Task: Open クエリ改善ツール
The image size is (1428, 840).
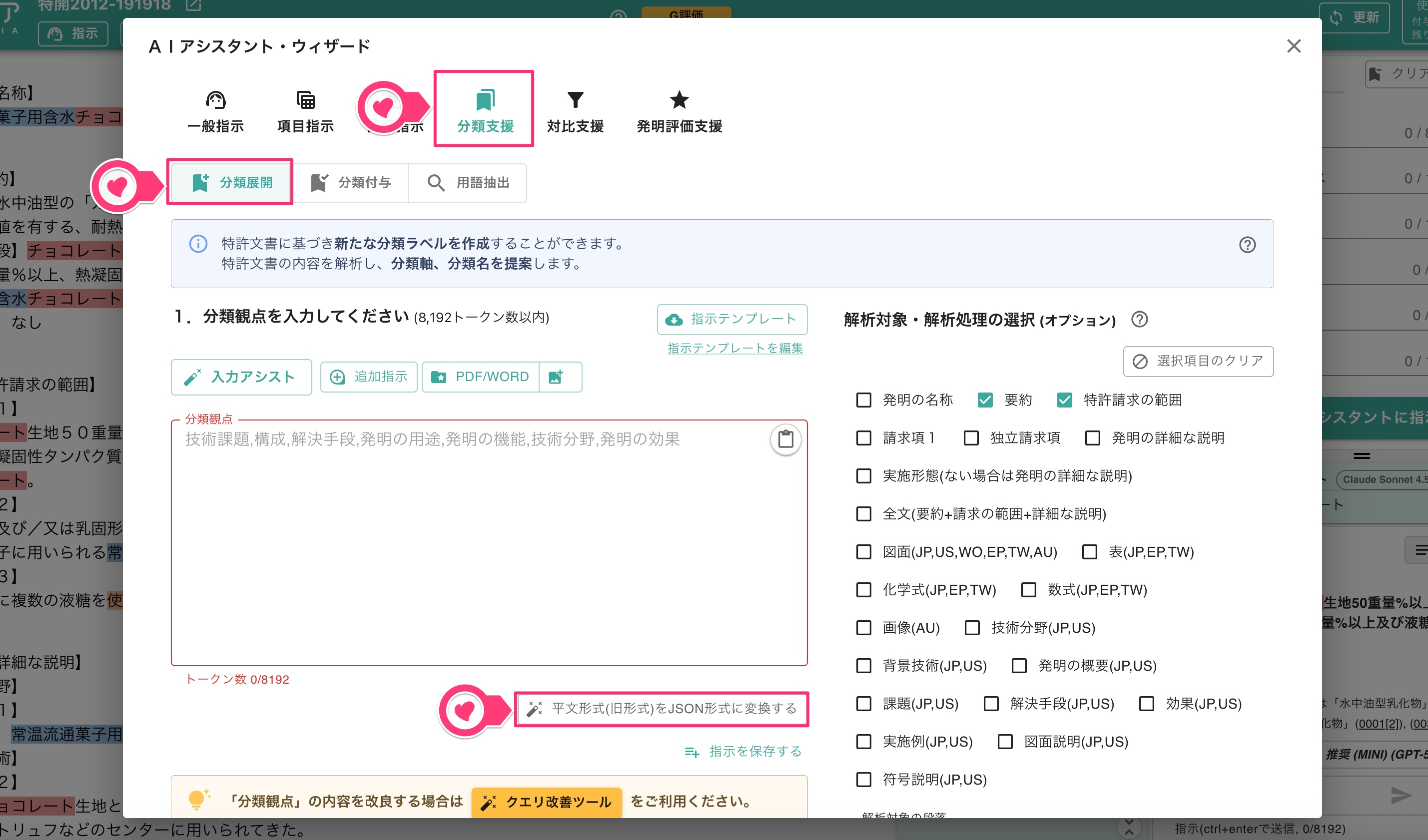Action: (x=546, y=802)
